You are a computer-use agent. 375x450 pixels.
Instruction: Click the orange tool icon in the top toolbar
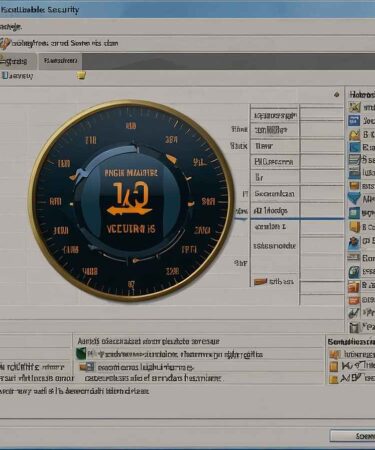click(x=4, y=43)
